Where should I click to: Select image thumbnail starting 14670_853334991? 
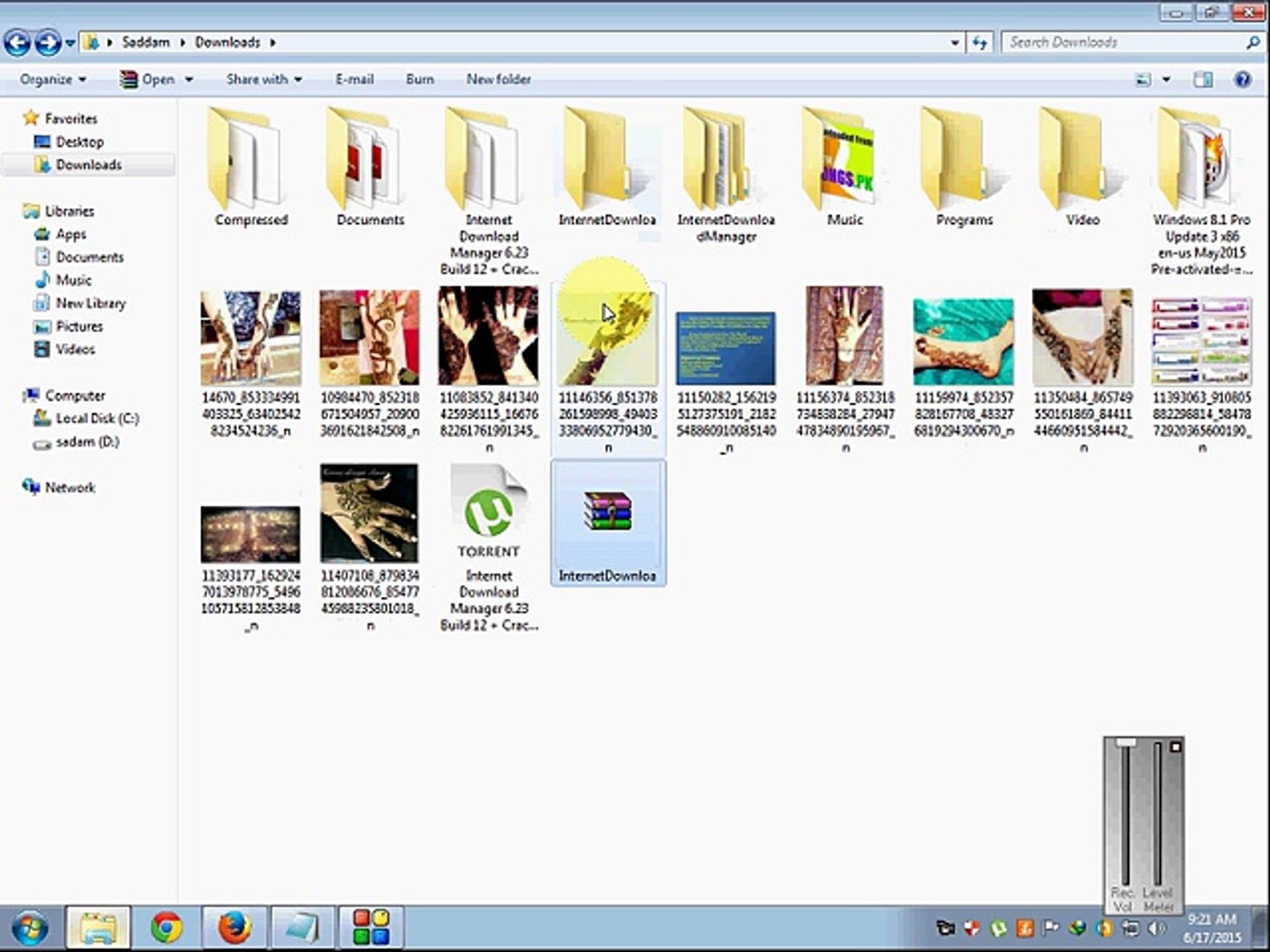pyautogui.click(x=250, y=339)
